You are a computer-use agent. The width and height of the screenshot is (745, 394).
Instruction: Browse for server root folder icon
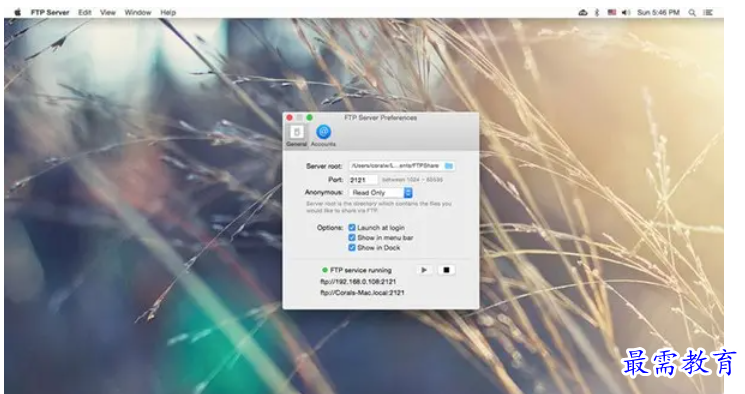pos(449,166)
